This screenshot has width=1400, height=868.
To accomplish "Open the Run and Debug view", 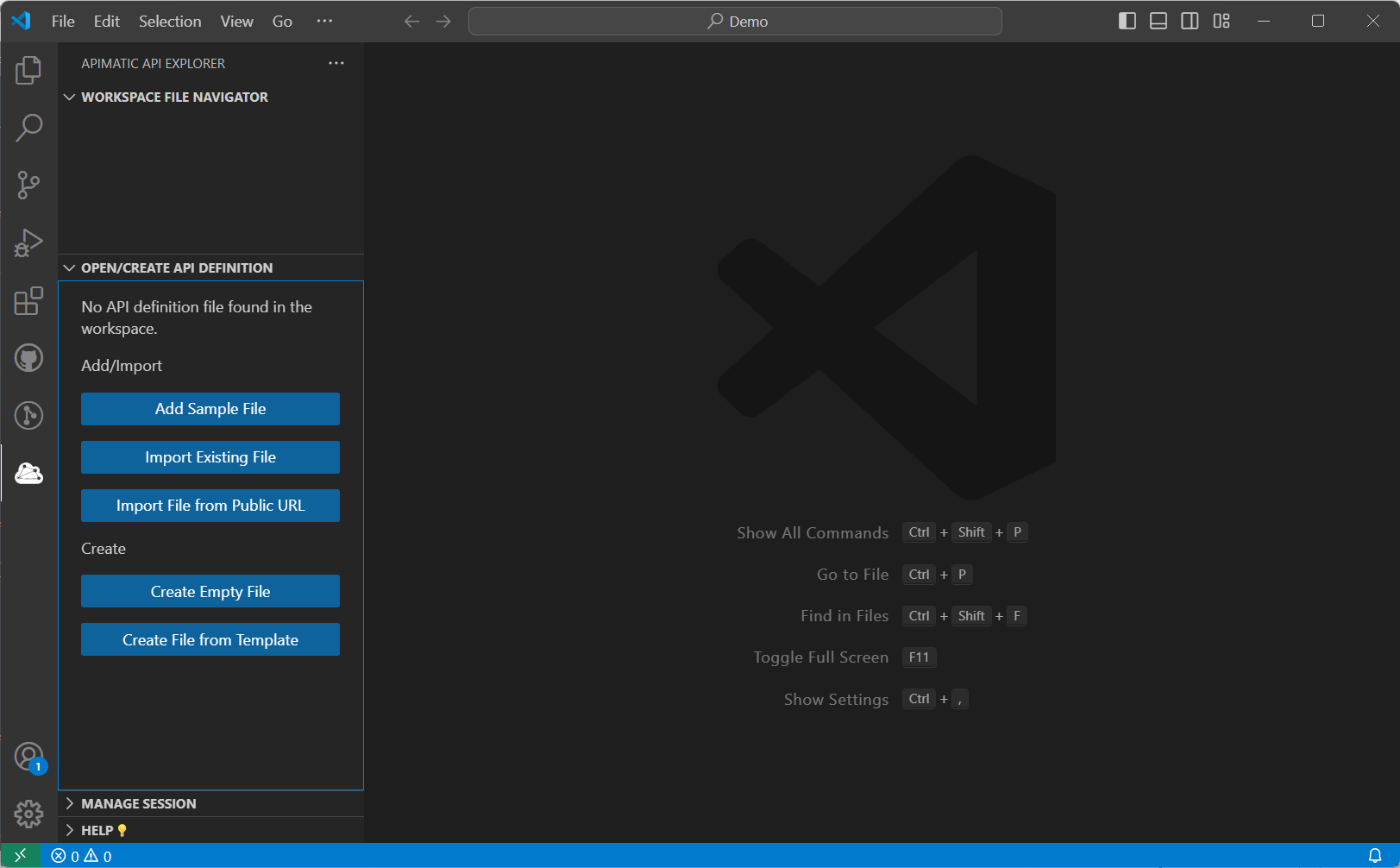I will coord(28,242).
